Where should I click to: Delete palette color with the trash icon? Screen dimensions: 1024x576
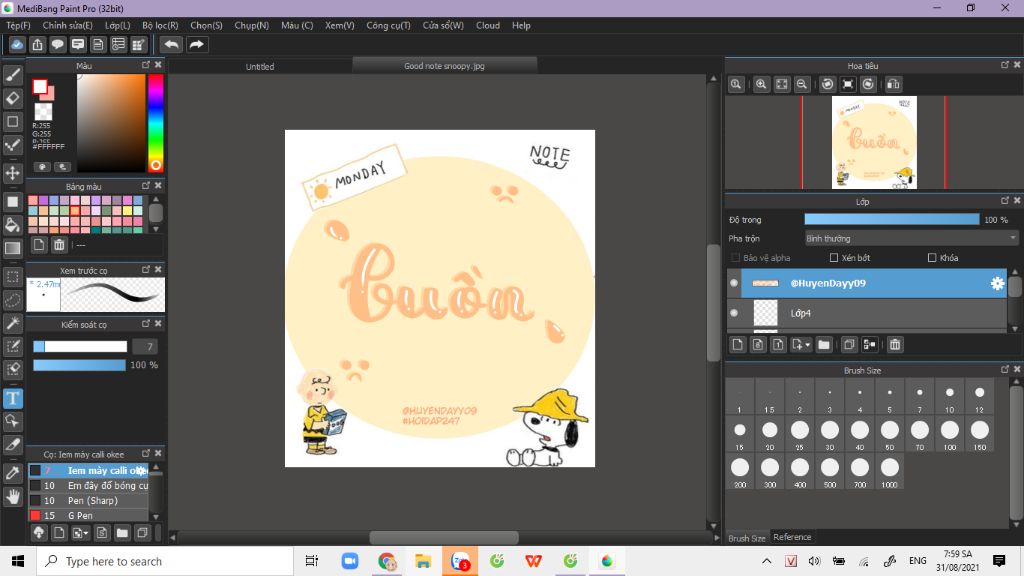[59, 245]
